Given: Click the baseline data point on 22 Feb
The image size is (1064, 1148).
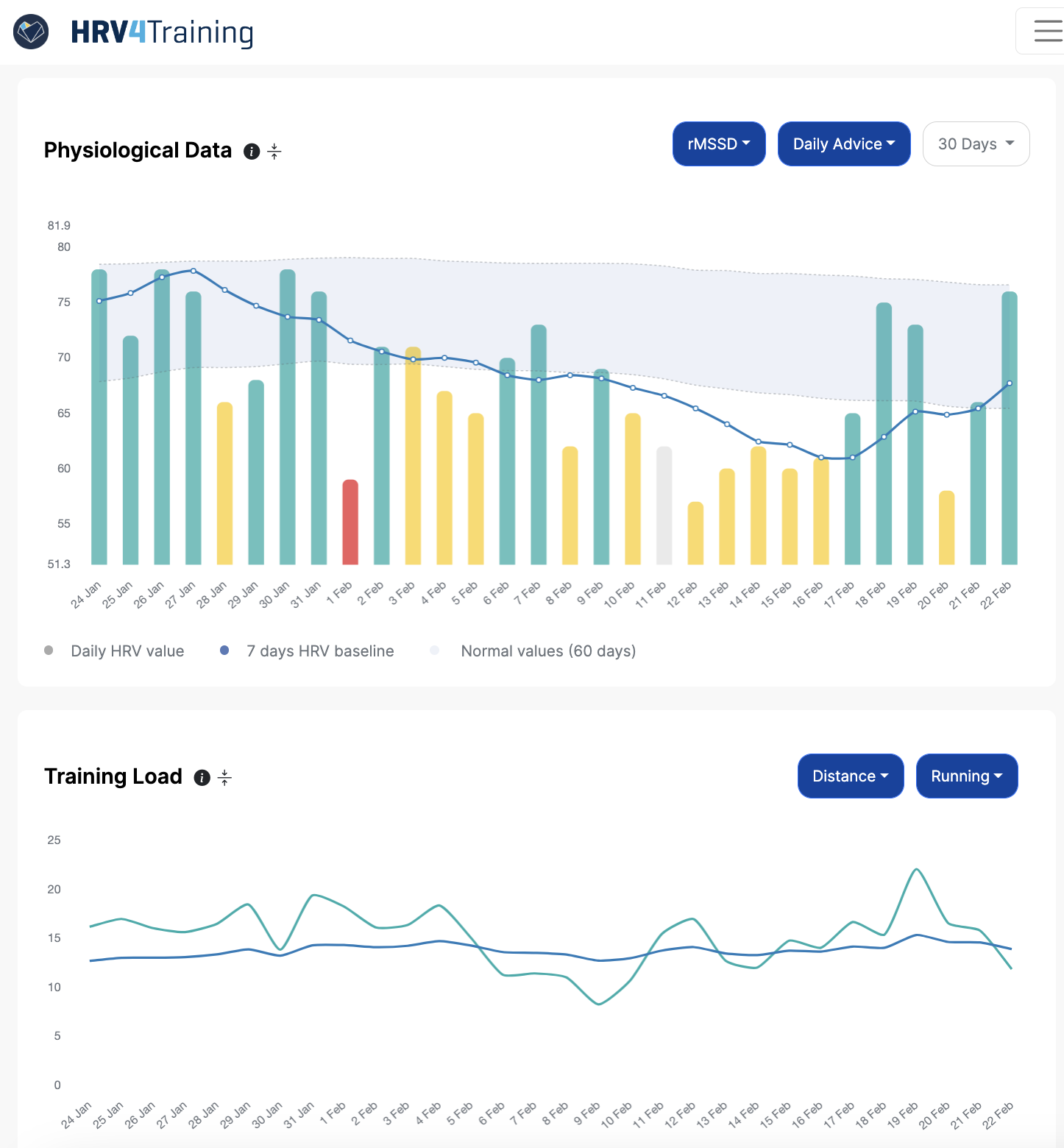Looking at the screenshot, I should [x=1009, y=383].
